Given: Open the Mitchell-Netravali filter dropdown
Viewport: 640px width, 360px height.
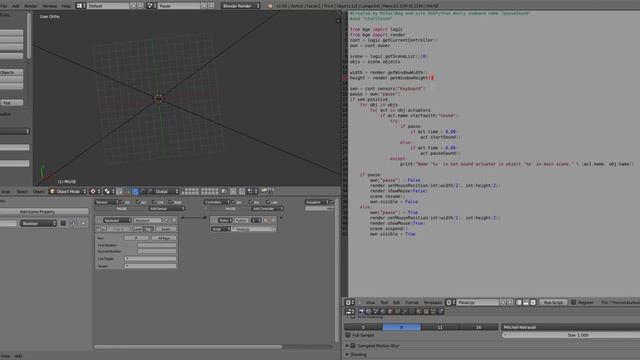Looking at the screenshot, I should 571,327.
